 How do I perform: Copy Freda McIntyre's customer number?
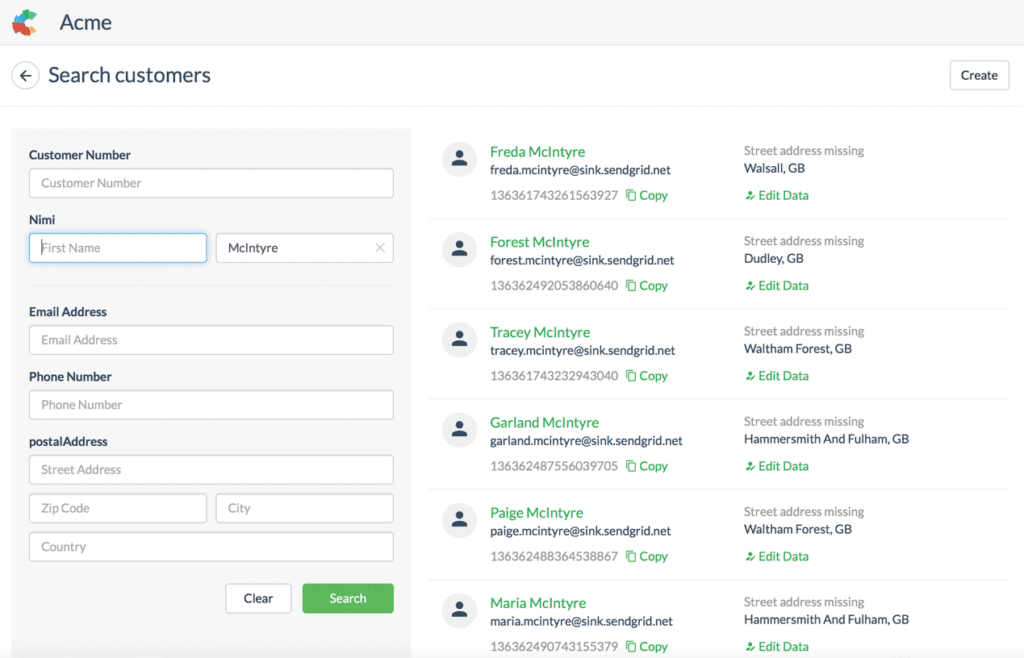tap(647, 195)
